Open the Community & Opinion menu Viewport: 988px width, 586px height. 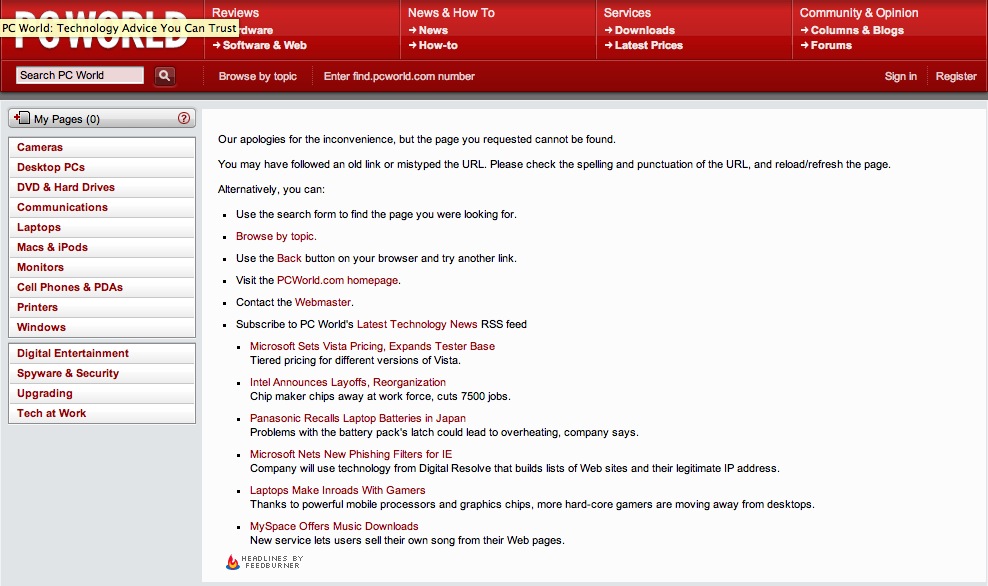click(x=859, y=13)
